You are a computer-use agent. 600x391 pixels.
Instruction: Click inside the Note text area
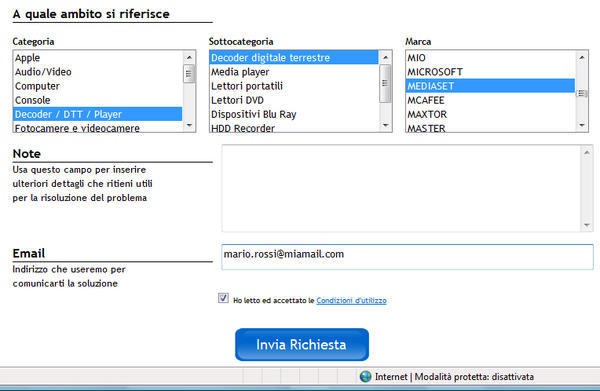[401, 188]
